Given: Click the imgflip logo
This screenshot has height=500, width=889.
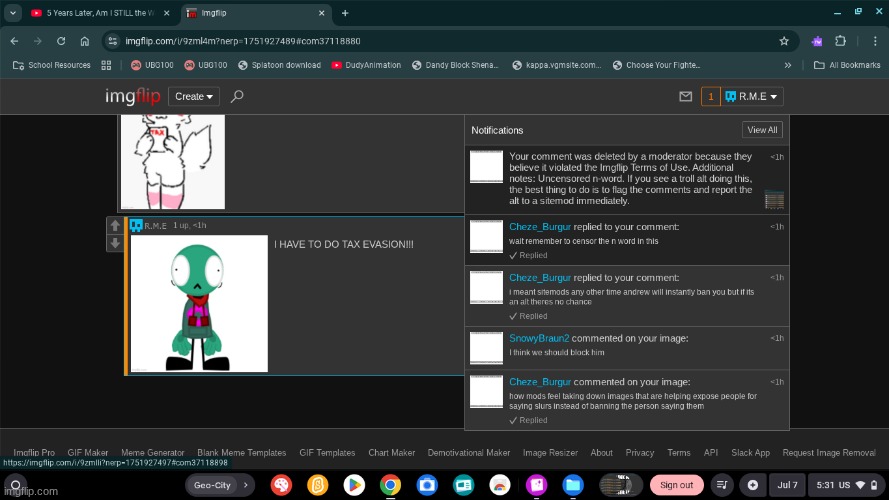Looking at the screenshot, I should pos(133,96).
